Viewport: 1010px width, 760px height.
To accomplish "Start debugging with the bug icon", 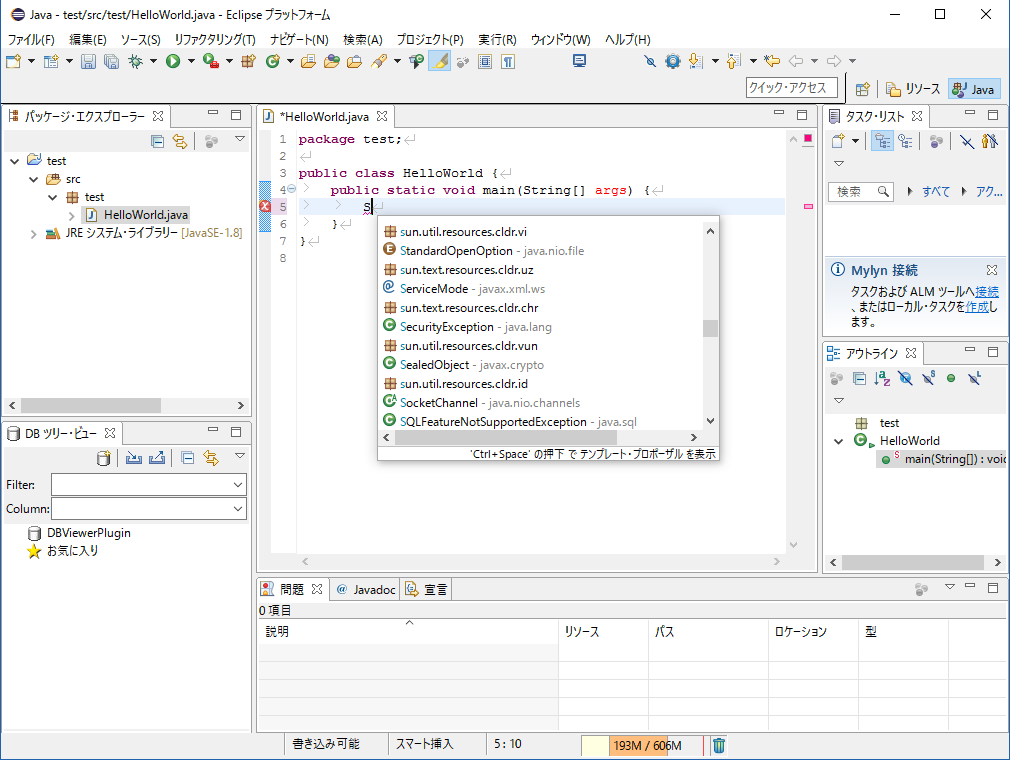I will click(x=136, y=62).
